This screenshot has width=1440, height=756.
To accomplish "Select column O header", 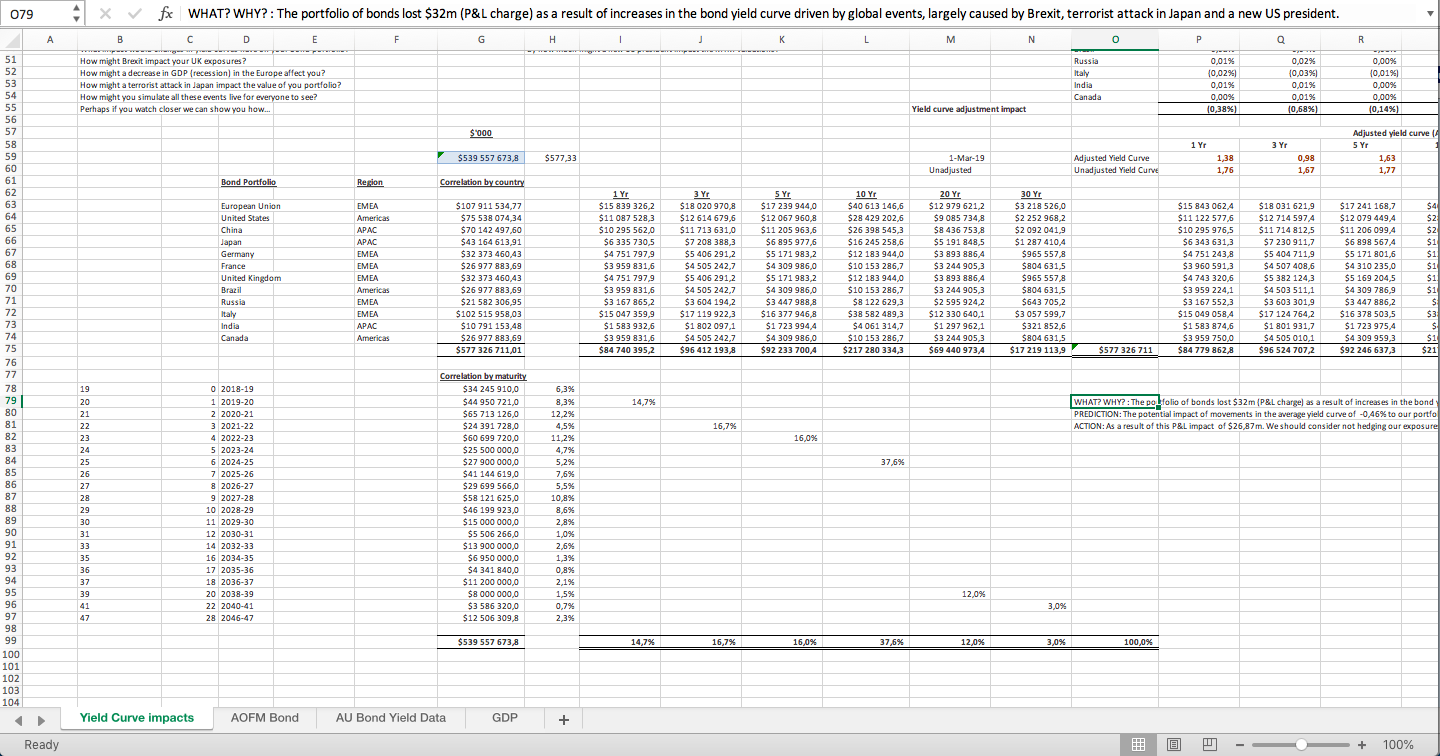I will click(1115, 39).
